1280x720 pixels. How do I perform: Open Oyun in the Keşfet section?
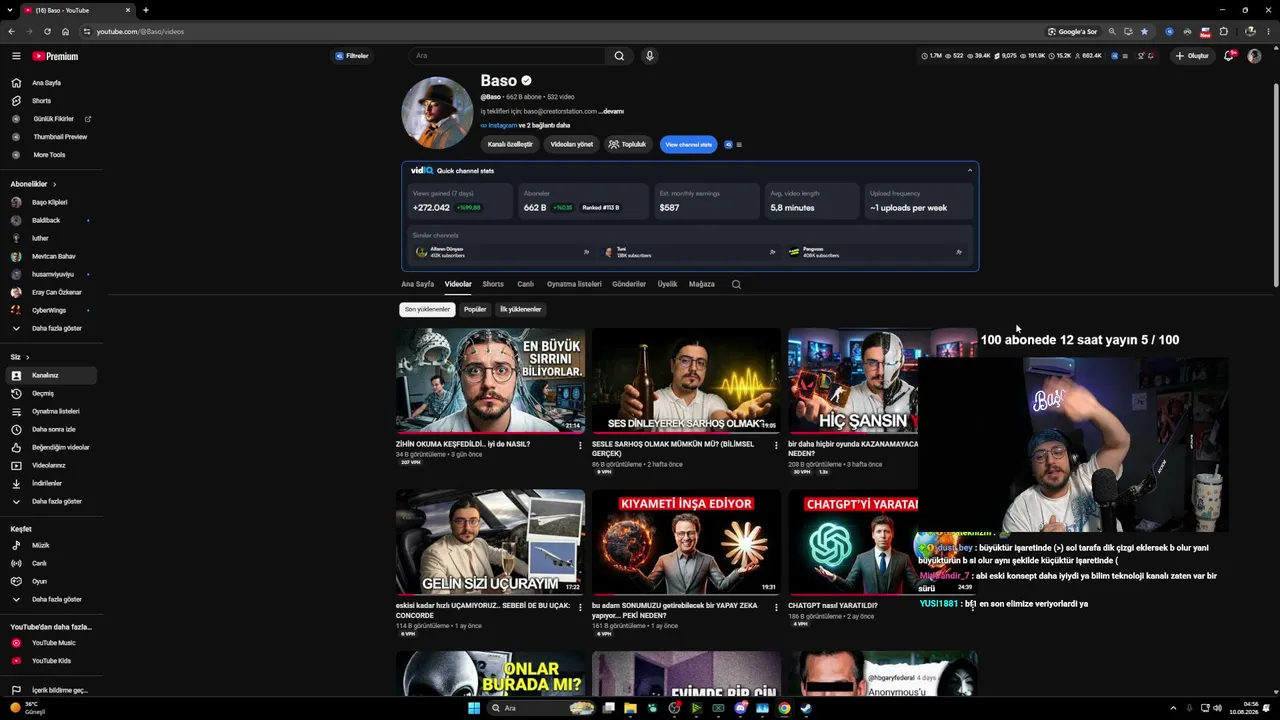click(51, 581)
